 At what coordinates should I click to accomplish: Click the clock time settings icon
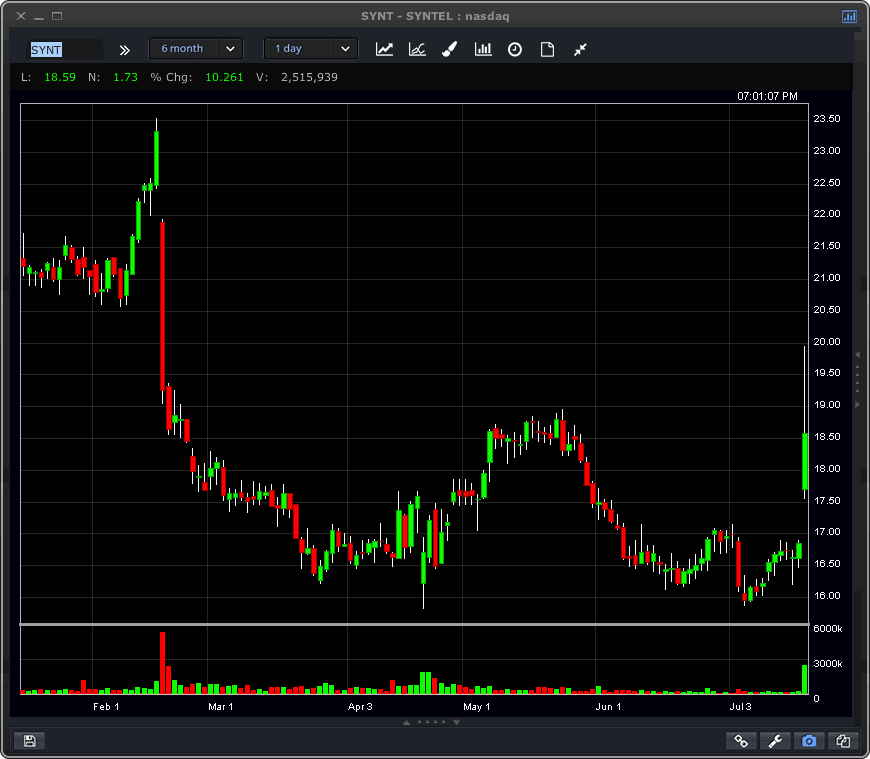tap(515, 49)
